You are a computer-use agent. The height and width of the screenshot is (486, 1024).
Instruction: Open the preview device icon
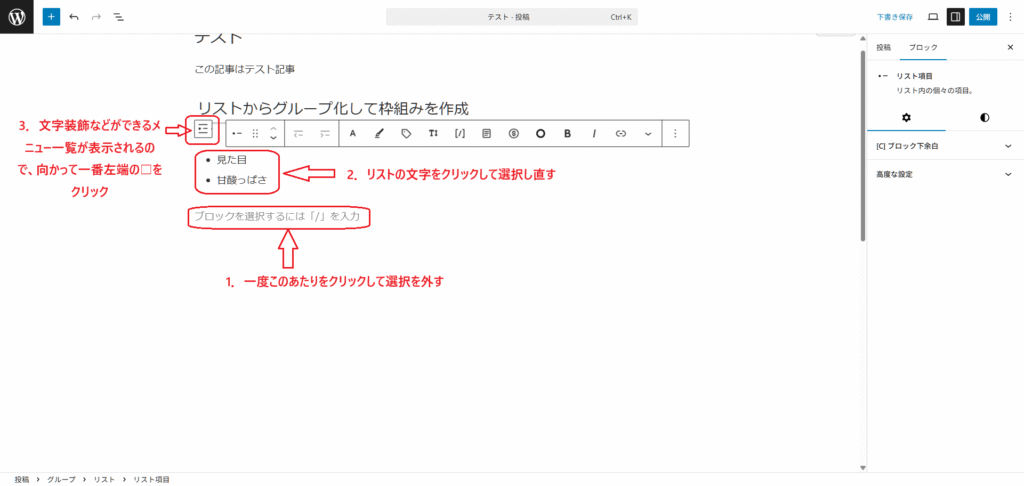click(933, 17)
